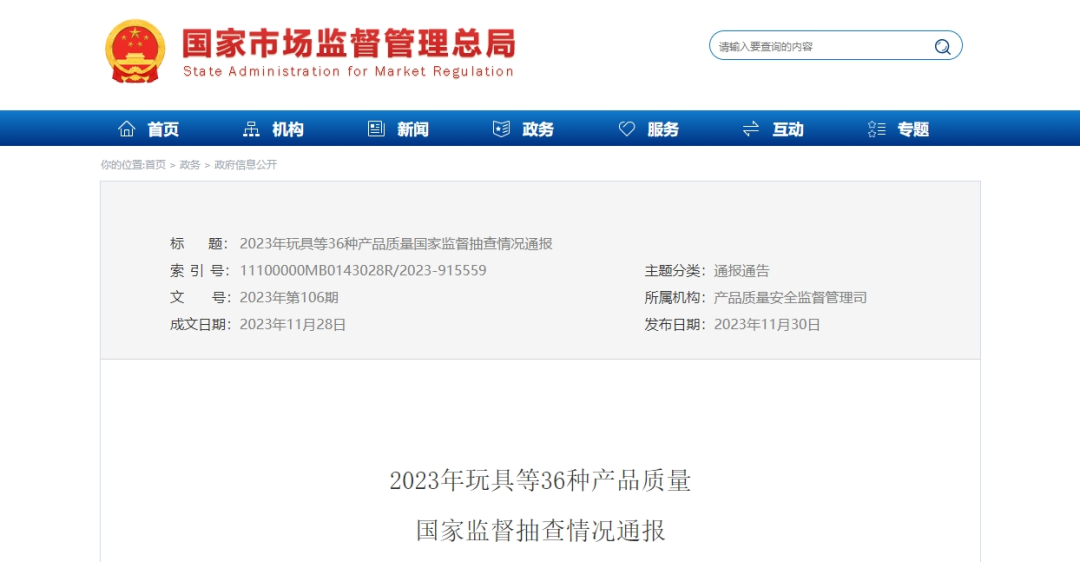
Task: Go to the 服务 navigation section
Action: (x=663, y=129)
